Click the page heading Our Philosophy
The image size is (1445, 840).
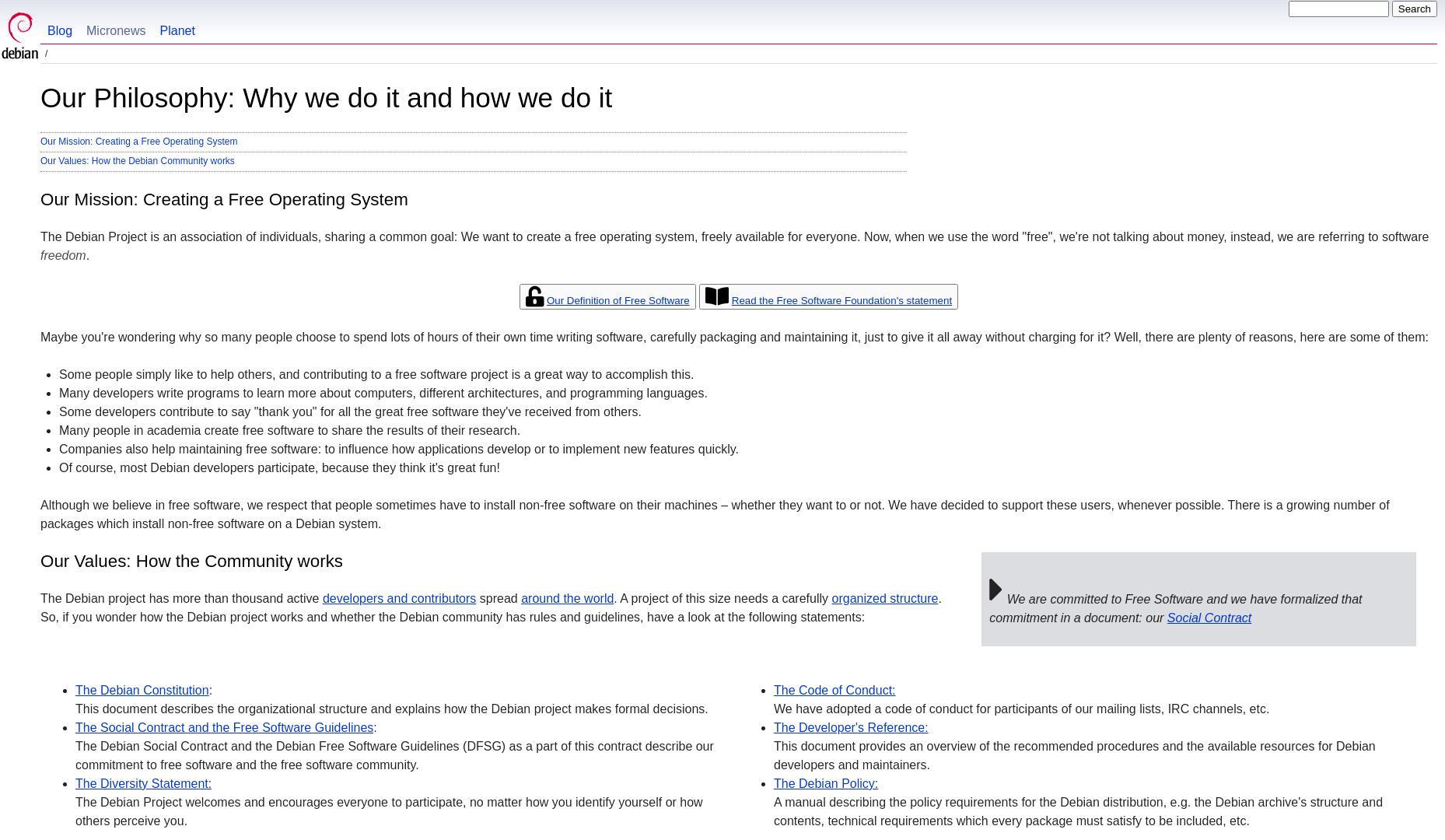326,98
